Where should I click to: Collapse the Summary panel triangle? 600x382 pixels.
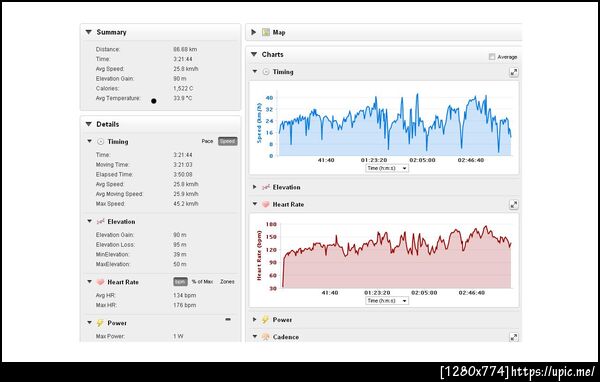[x=89, y=32]
